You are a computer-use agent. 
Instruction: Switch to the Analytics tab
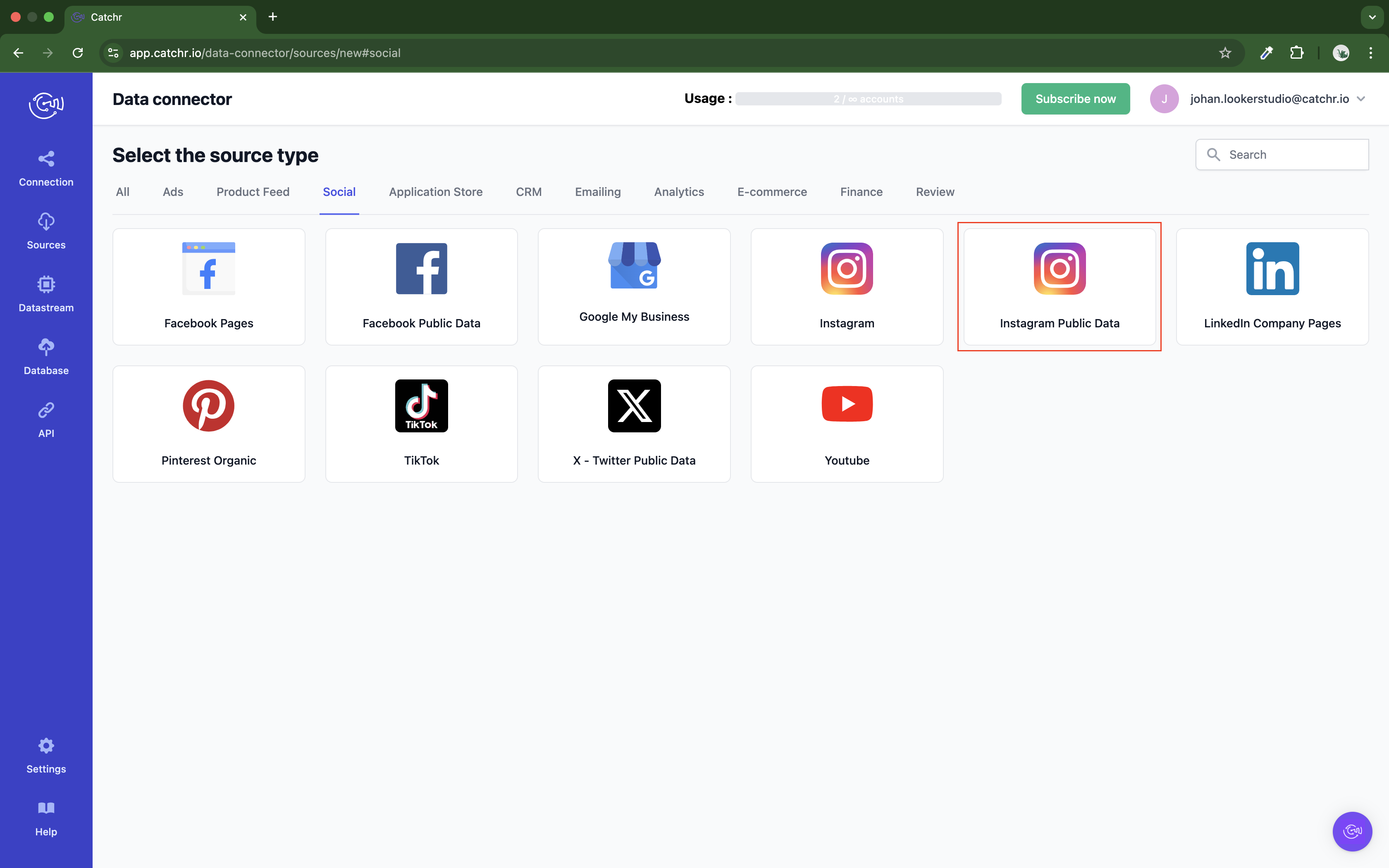(679, 192)
